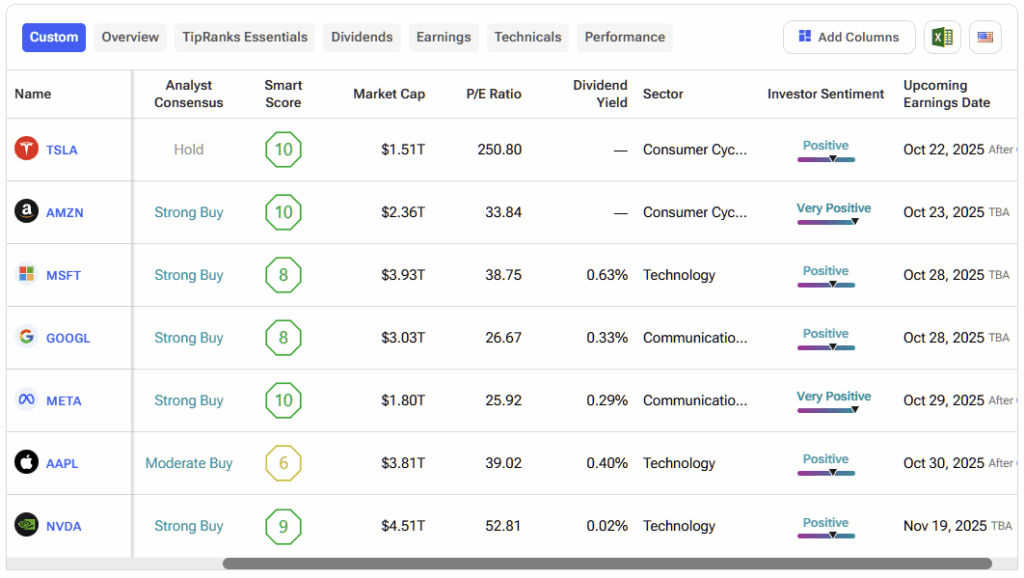Click the Amazon logo icon
1024x578 pixels.
pos(26,211)
